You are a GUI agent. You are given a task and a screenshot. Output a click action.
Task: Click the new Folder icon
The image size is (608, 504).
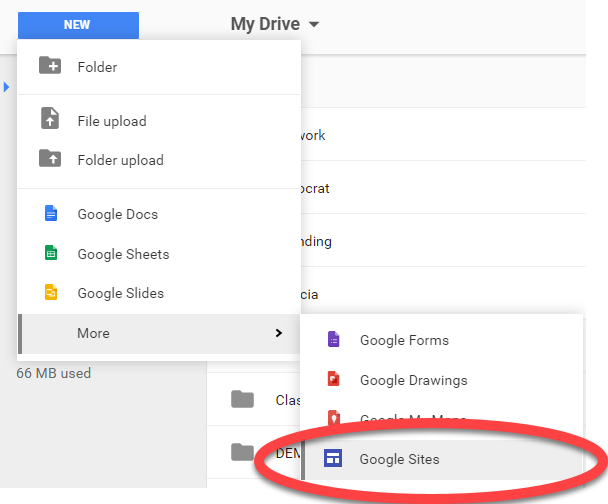(49, 67)
